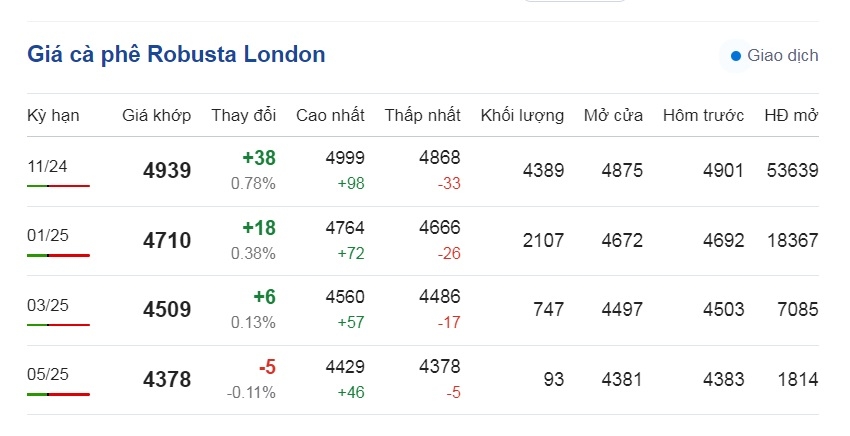The image size is (850, 436).
Task: Click the HĐ mở column header
Action: [x=791, y=115]
